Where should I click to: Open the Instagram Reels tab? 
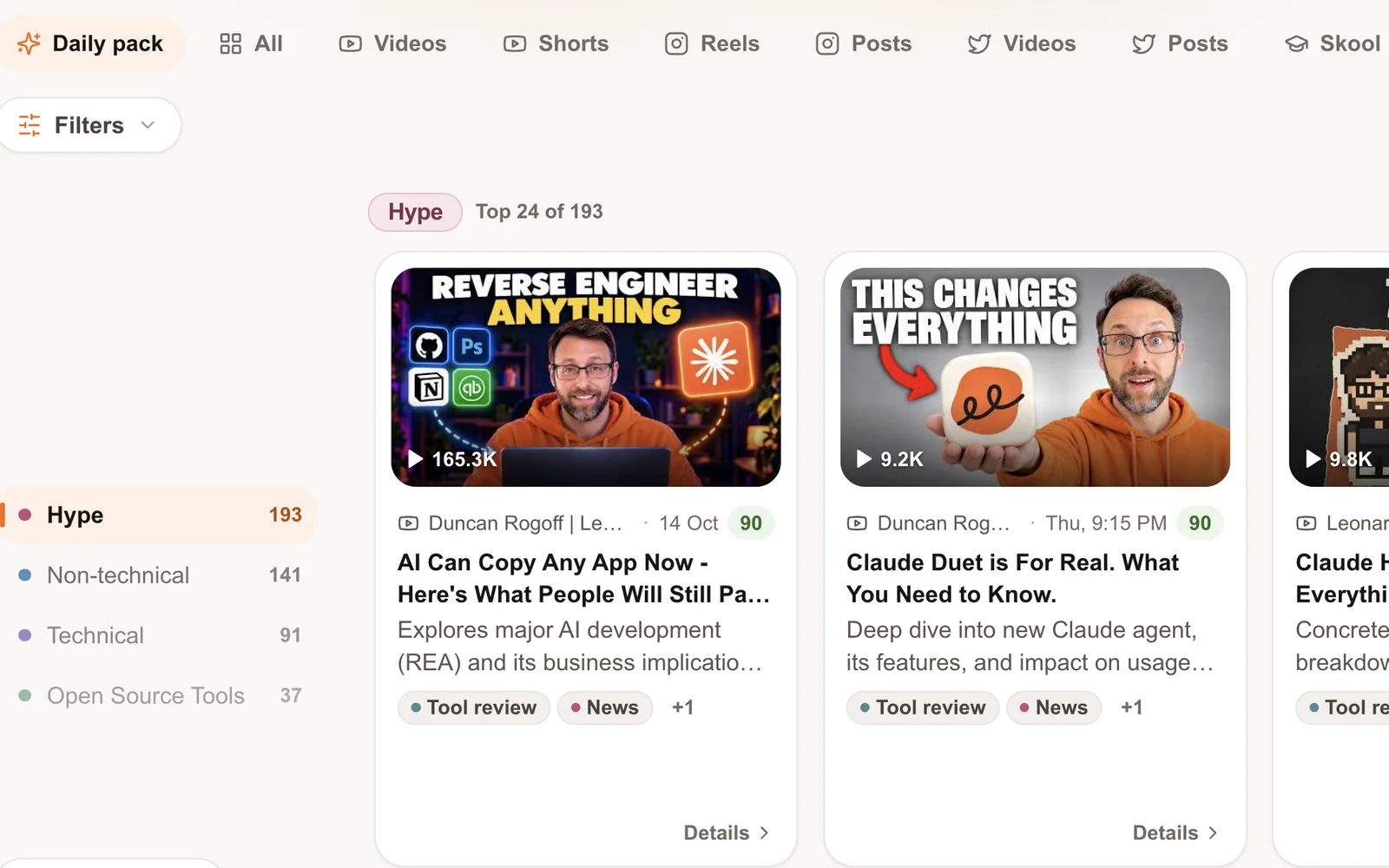point(712,43)
